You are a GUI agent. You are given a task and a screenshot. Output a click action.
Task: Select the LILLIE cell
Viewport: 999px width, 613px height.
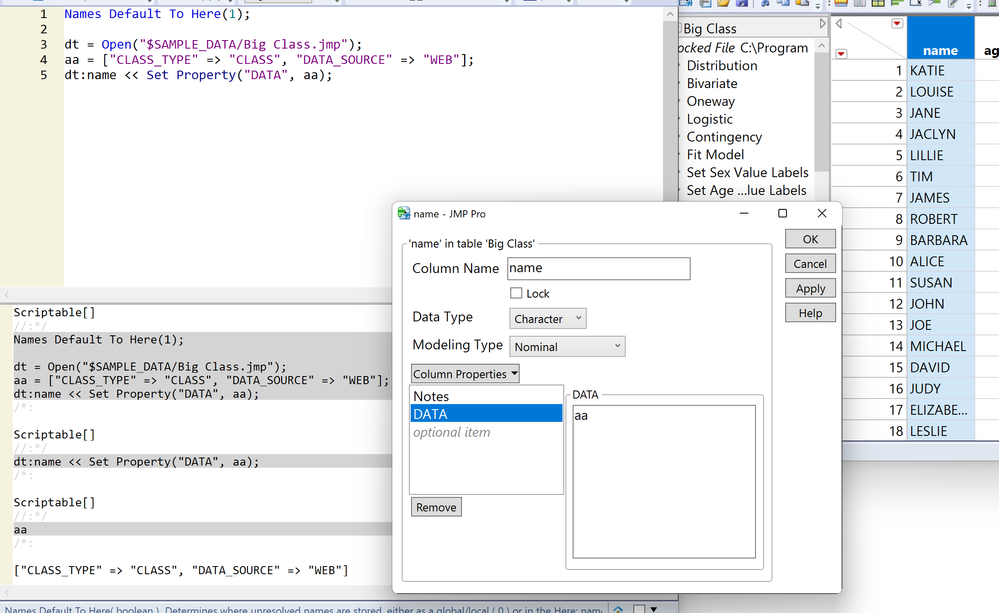click(941, 155)
